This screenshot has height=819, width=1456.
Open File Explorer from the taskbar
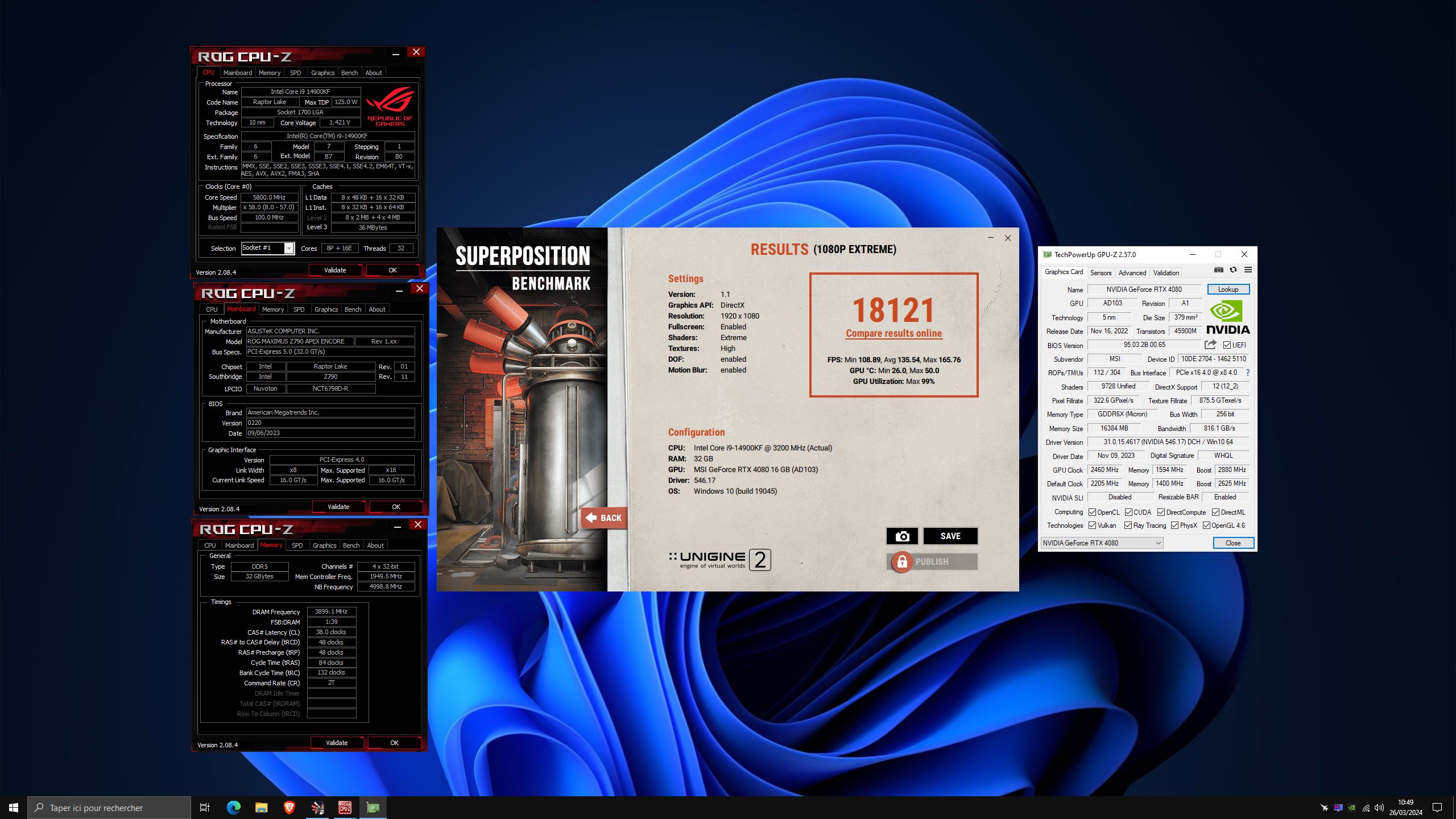click(x=261, y=808)
